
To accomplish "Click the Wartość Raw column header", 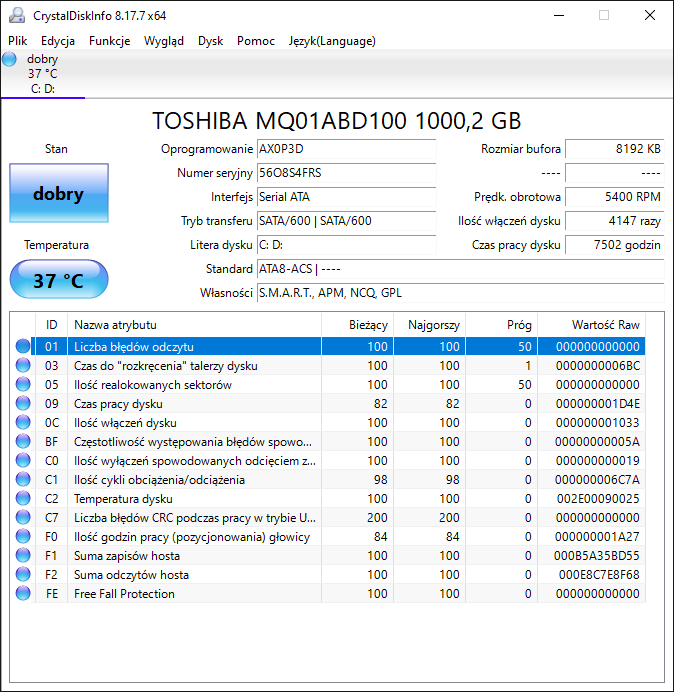I will point(591,325).
